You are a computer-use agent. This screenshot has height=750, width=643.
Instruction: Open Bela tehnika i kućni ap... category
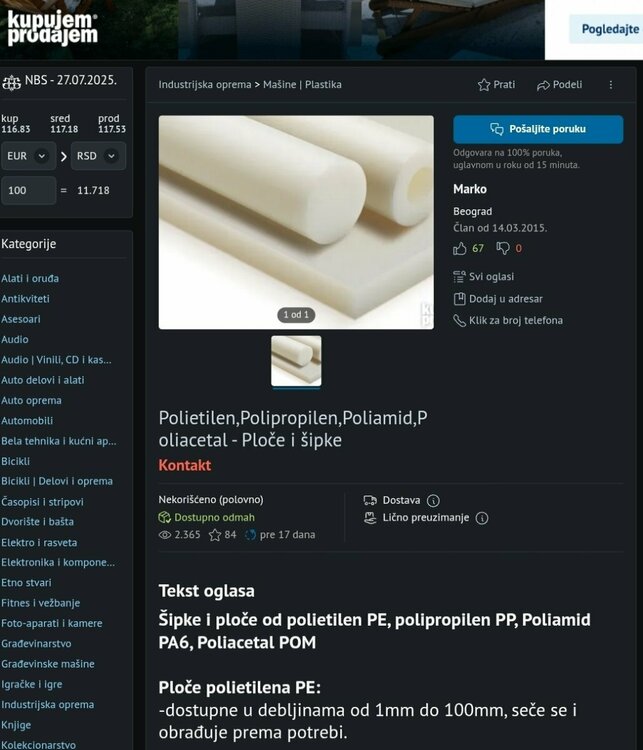coord(59,441)
